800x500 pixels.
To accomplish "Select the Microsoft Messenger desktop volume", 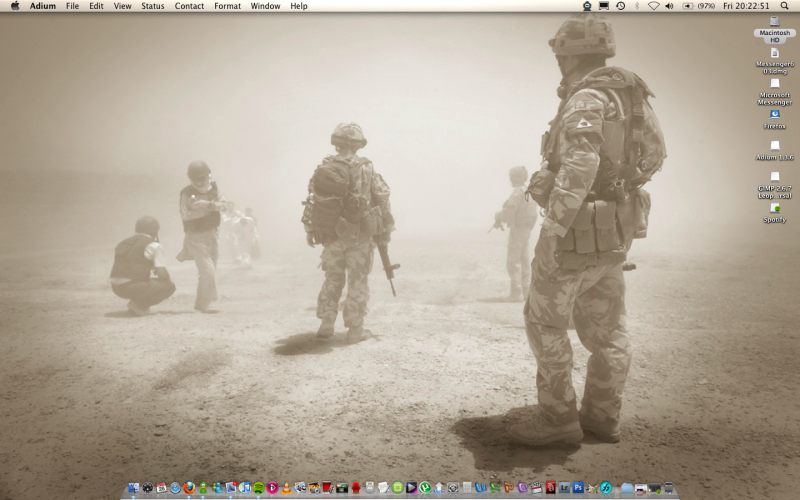I will [775, 88].
